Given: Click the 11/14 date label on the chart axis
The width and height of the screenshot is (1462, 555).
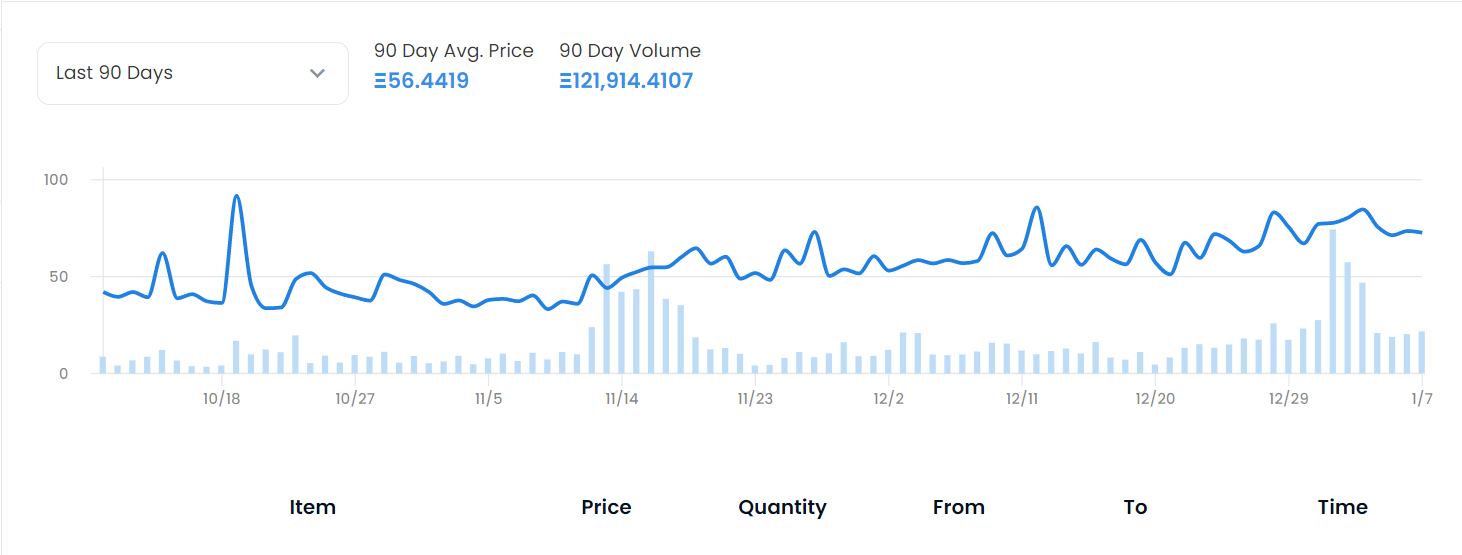Looking at the screenshot, I should click(x=621, y=398).
